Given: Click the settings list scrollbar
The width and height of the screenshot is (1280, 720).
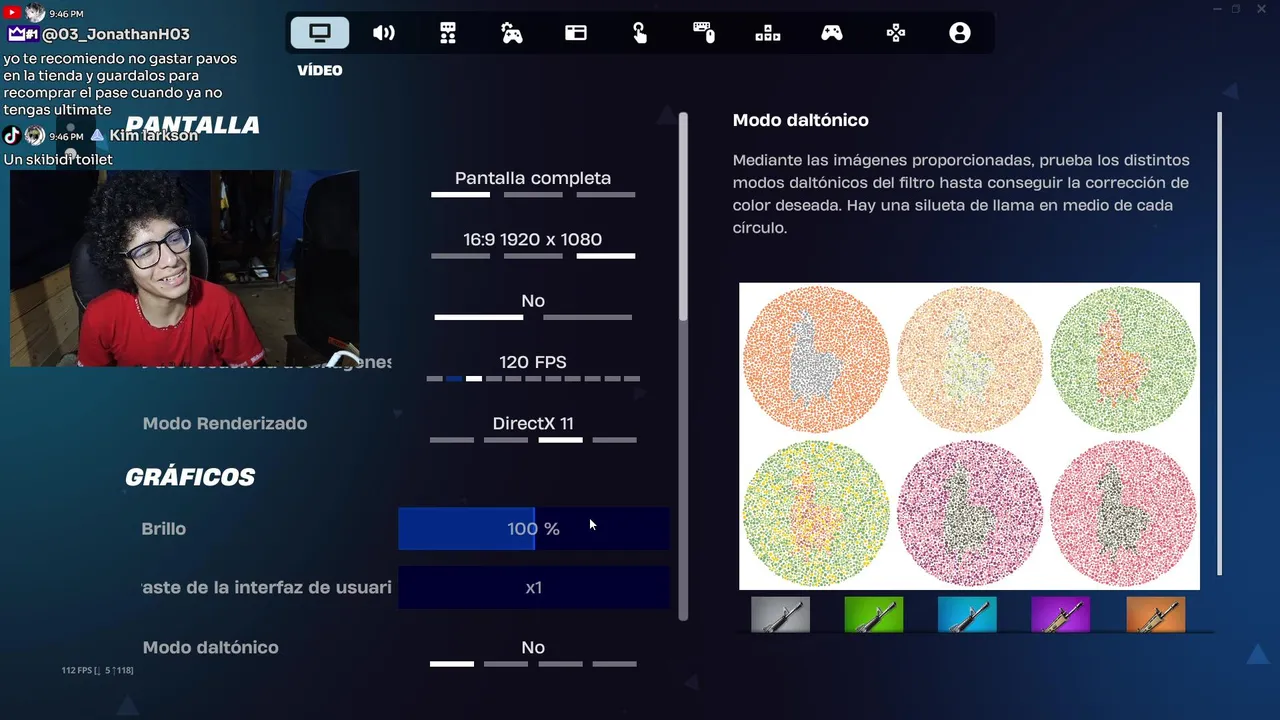Looking at the screenshot, I should pyautogui.click(x=683, y=216).
